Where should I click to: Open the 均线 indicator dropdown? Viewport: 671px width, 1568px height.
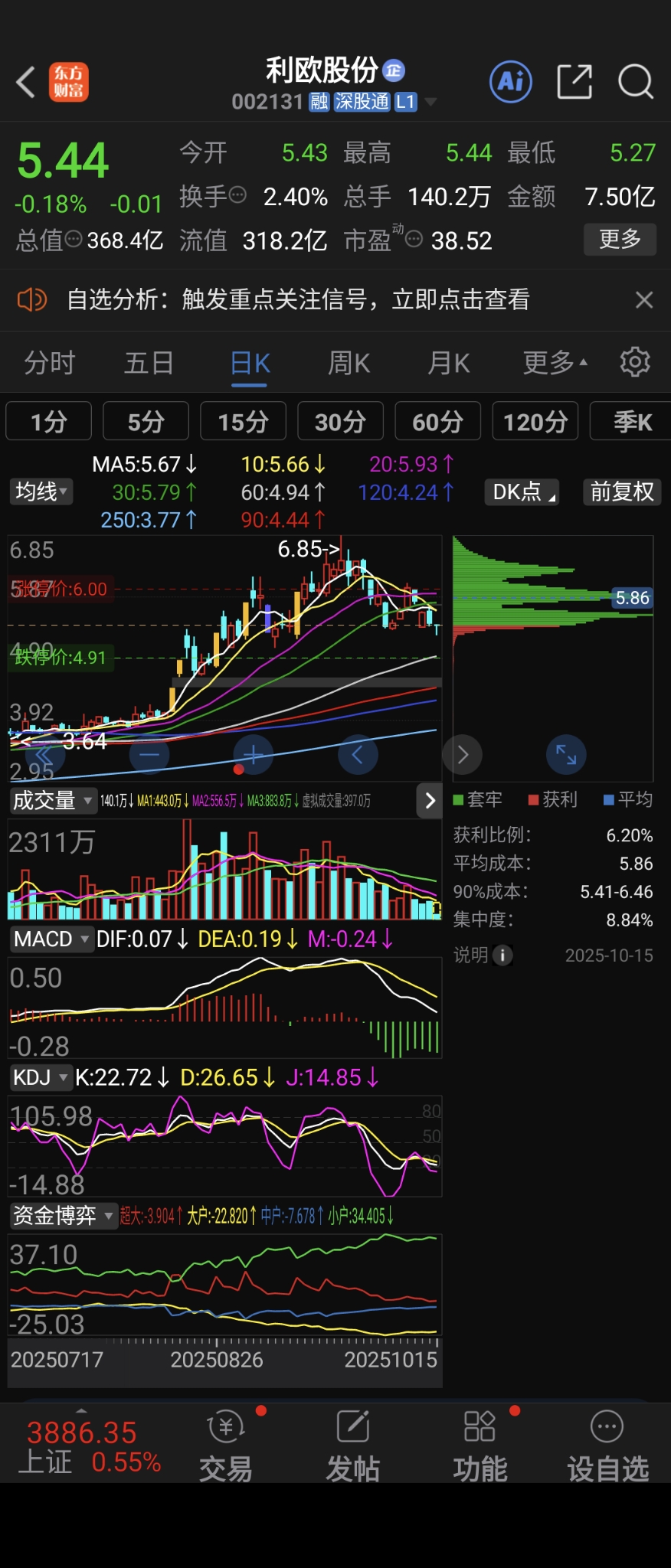tap(41, 492)
